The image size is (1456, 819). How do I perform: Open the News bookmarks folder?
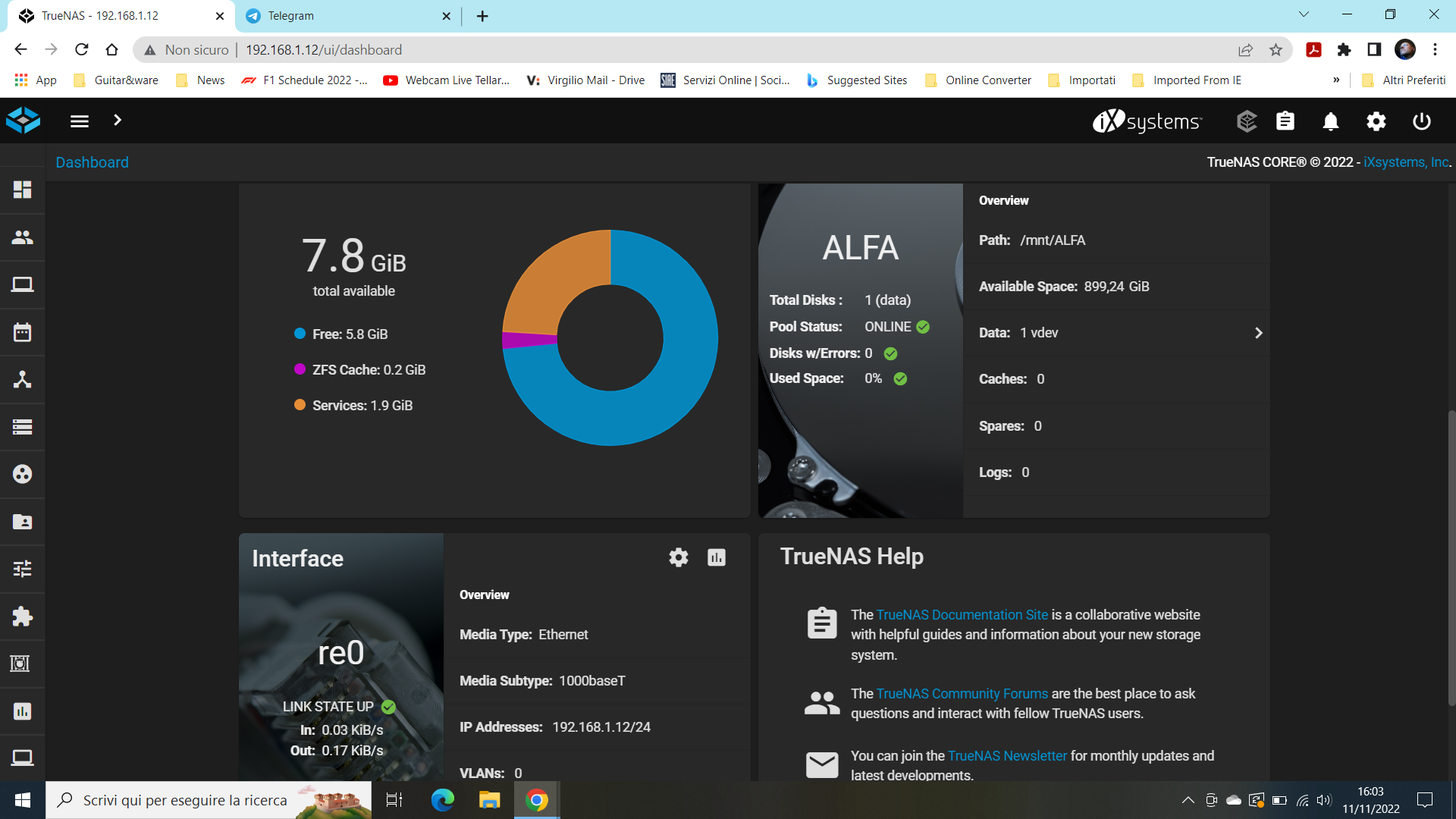(x=200, y=80)
